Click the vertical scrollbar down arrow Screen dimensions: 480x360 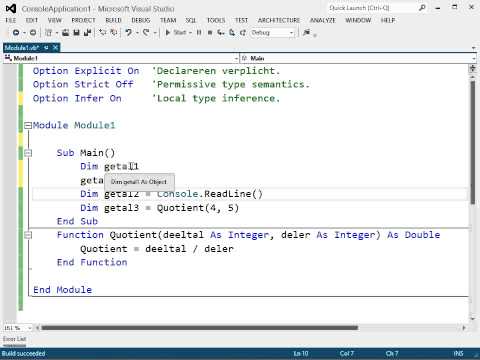[472, 319]
